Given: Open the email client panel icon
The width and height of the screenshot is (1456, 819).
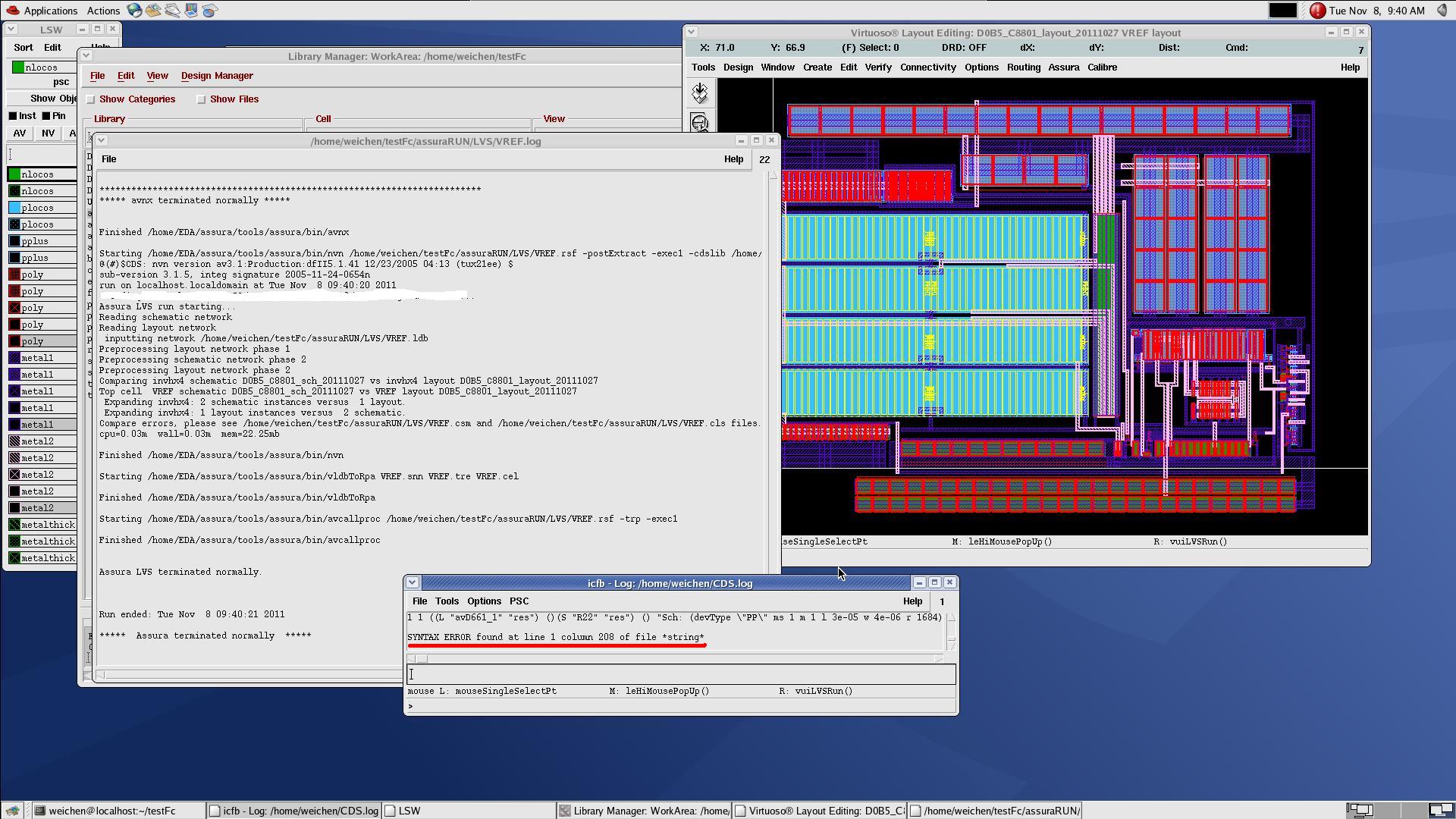Looking at the screenshot, I should 153,11.
